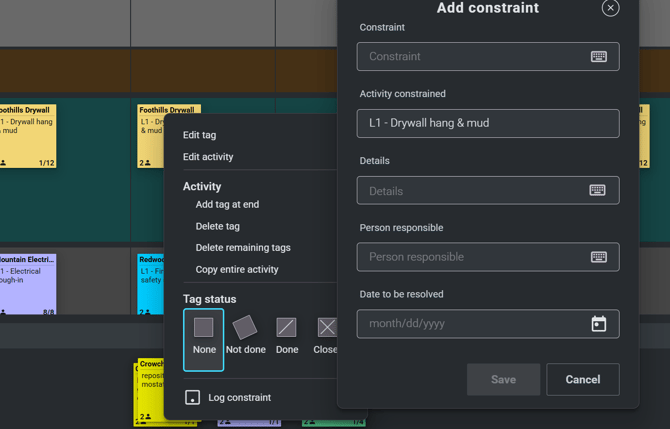Open keyboard for Person responsible field

pyautogui.click(x=599, y=257)
